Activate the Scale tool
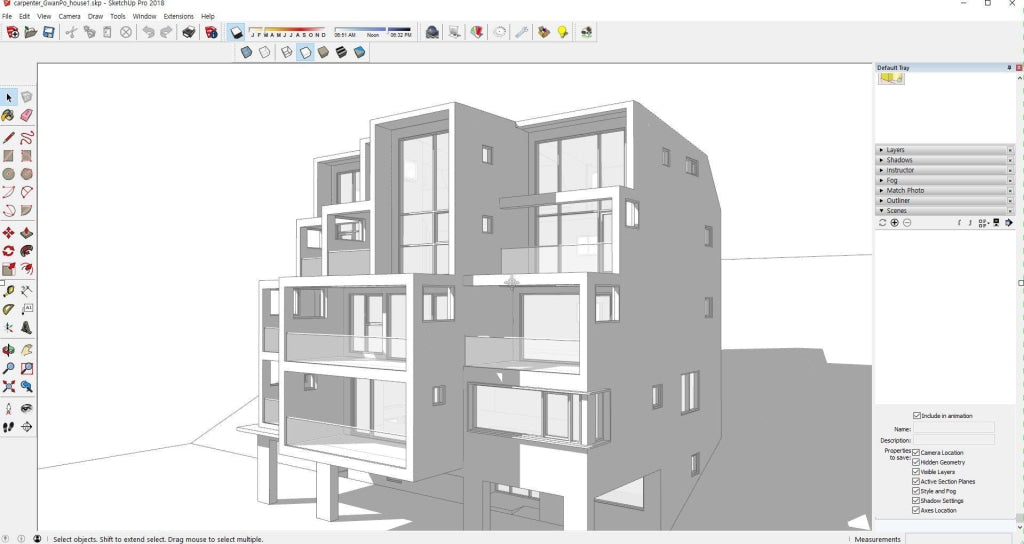The width and height of the screenshot is (1024, 544). [8, 269]
